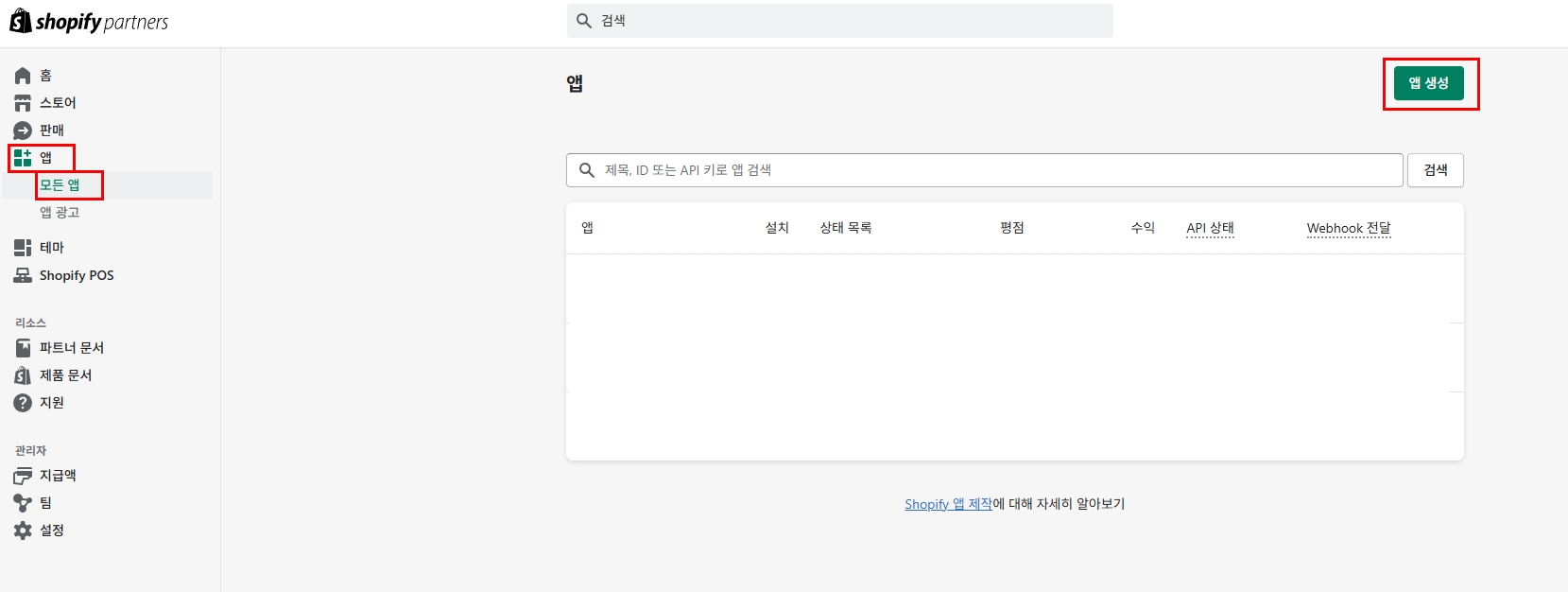Select the 앱 grid icon

(23, 158)
